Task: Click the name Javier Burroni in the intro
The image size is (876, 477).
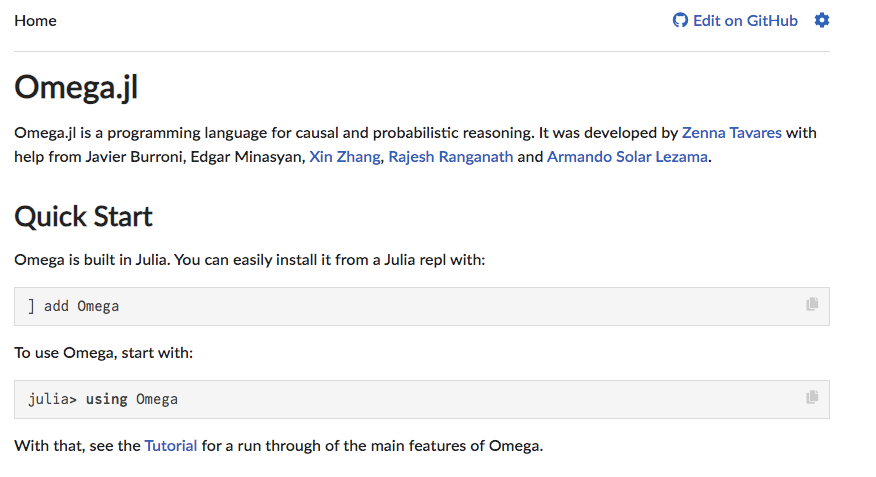Action: (134, 157)
